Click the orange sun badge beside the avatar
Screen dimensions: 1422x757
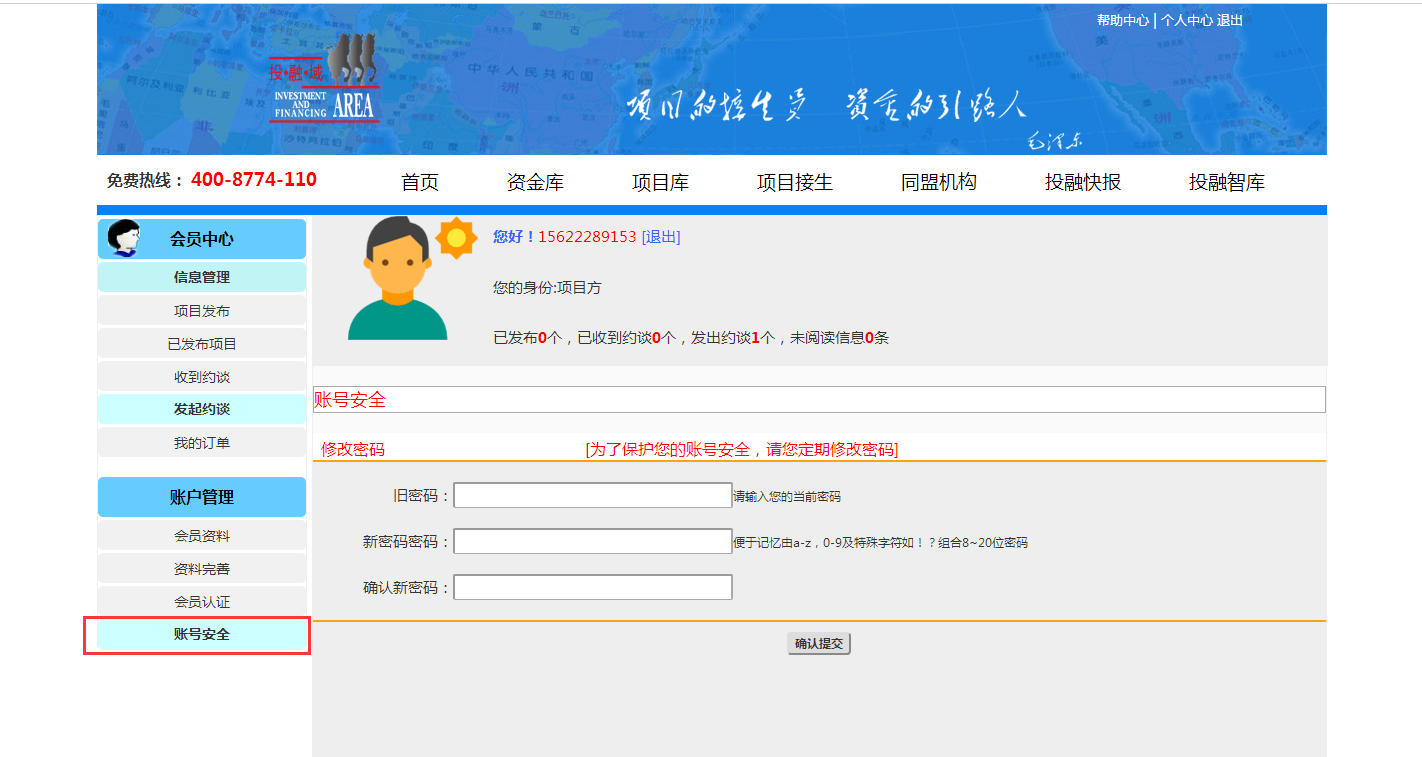tap(457, 238)
